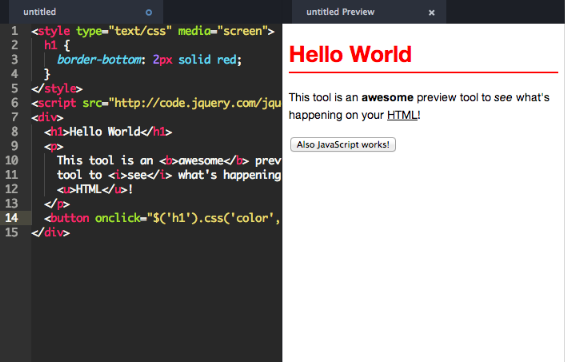This screenshot has height=362, width=565.
Task: Click the 'media' attribute on line 1
Action: (x=194, y=31)
